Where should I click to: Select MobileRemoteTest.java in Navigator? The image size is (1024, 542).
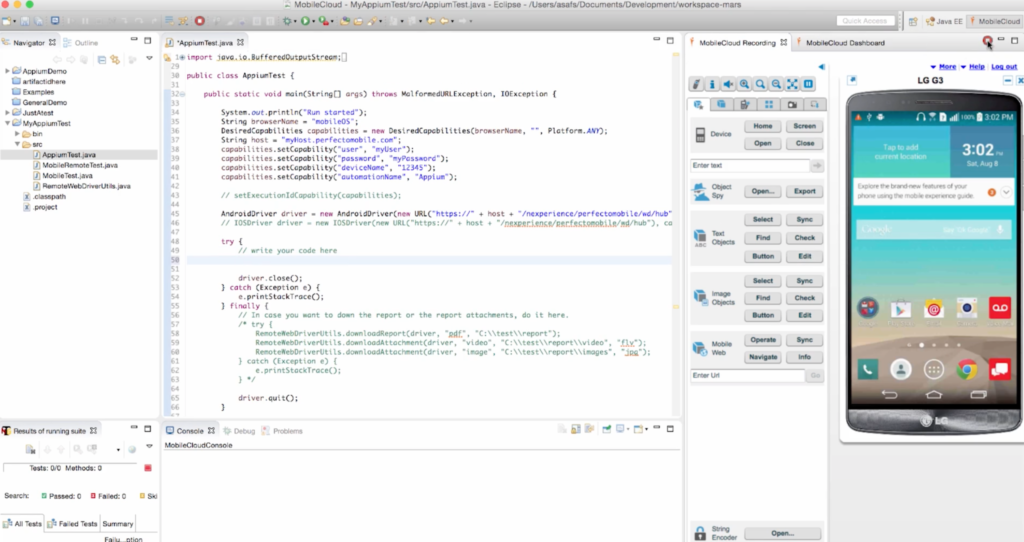point(80,165)
